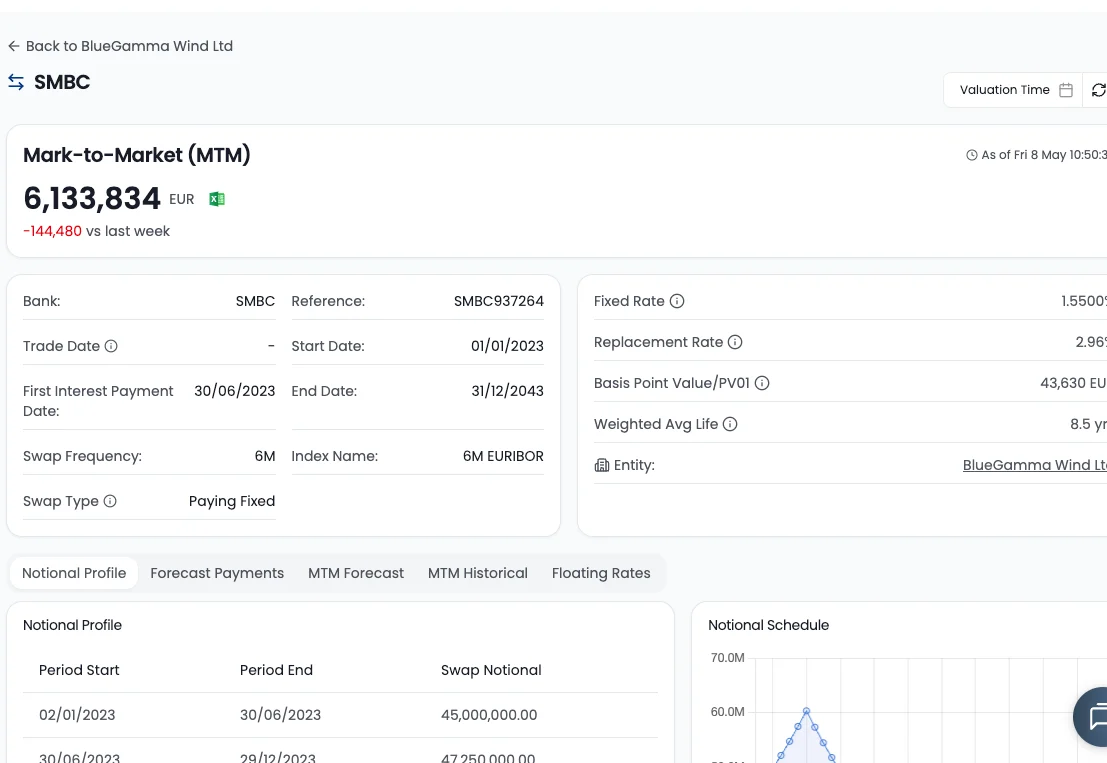Switch to the MTM Forecast tab
Image resolution: width=1107 pixels, height=763 pixels.
(x=356, y=573)
